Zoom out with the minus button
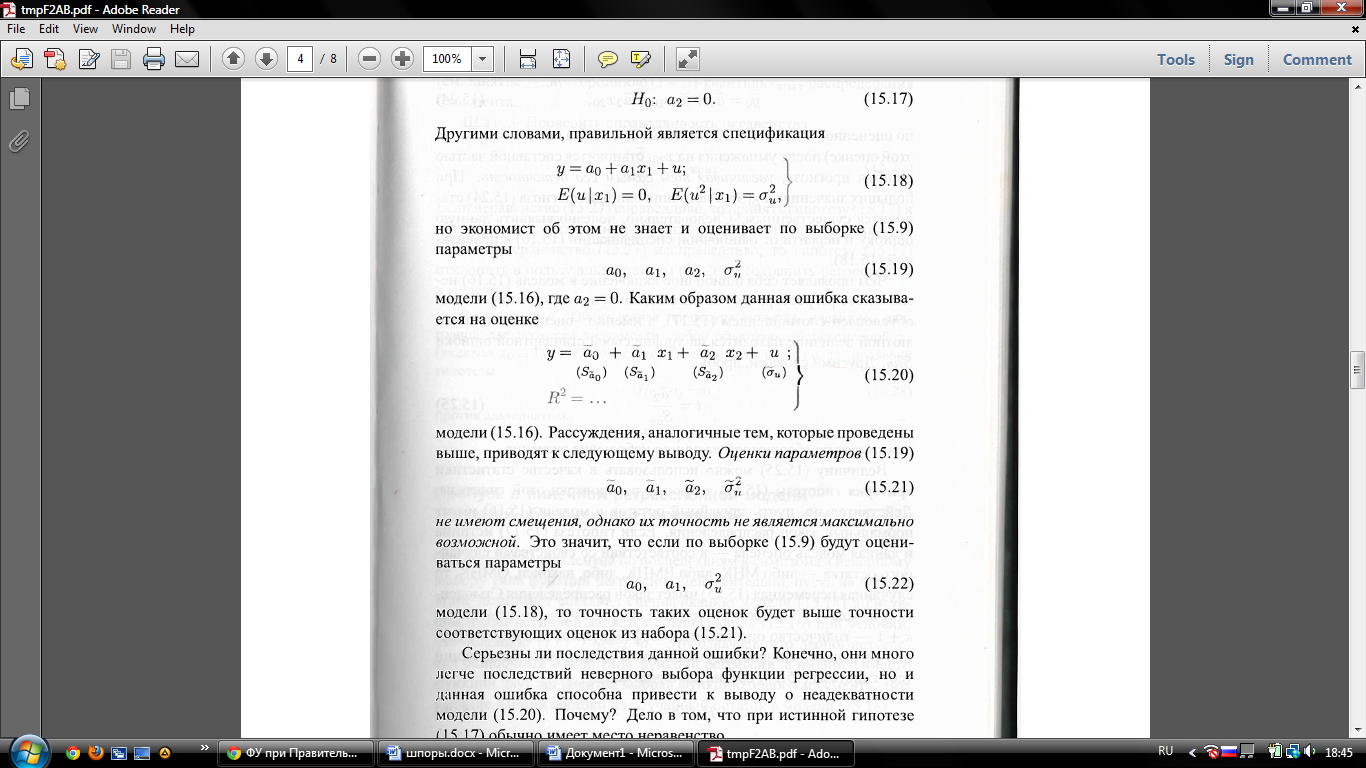Viewport: 1366px width, 768px height. tap(370, 59)
